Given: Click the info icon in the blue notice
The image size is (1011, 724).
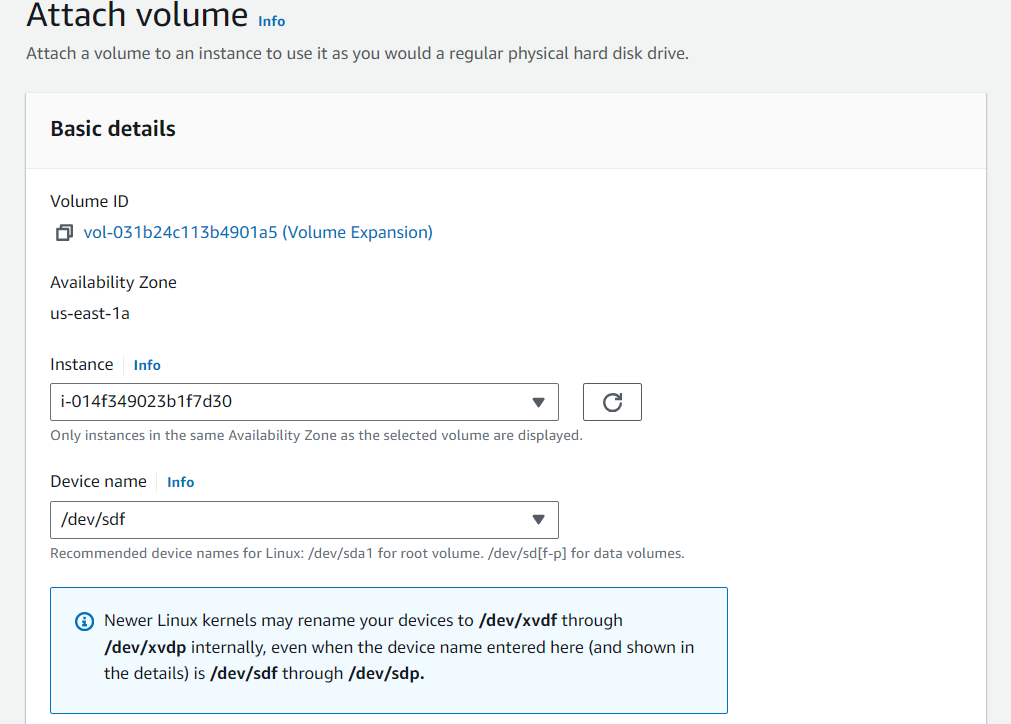Looking at the screenshot, I should click(x=85, y=621).
